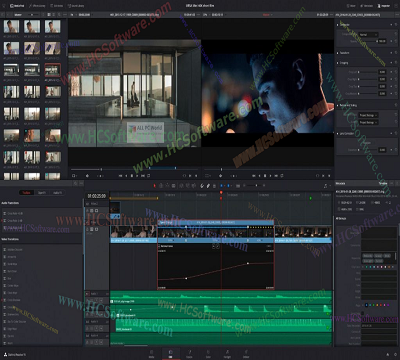400x360 pixels.
Task: Select the Additive Dissolve transition
Action: coord(15,249)
